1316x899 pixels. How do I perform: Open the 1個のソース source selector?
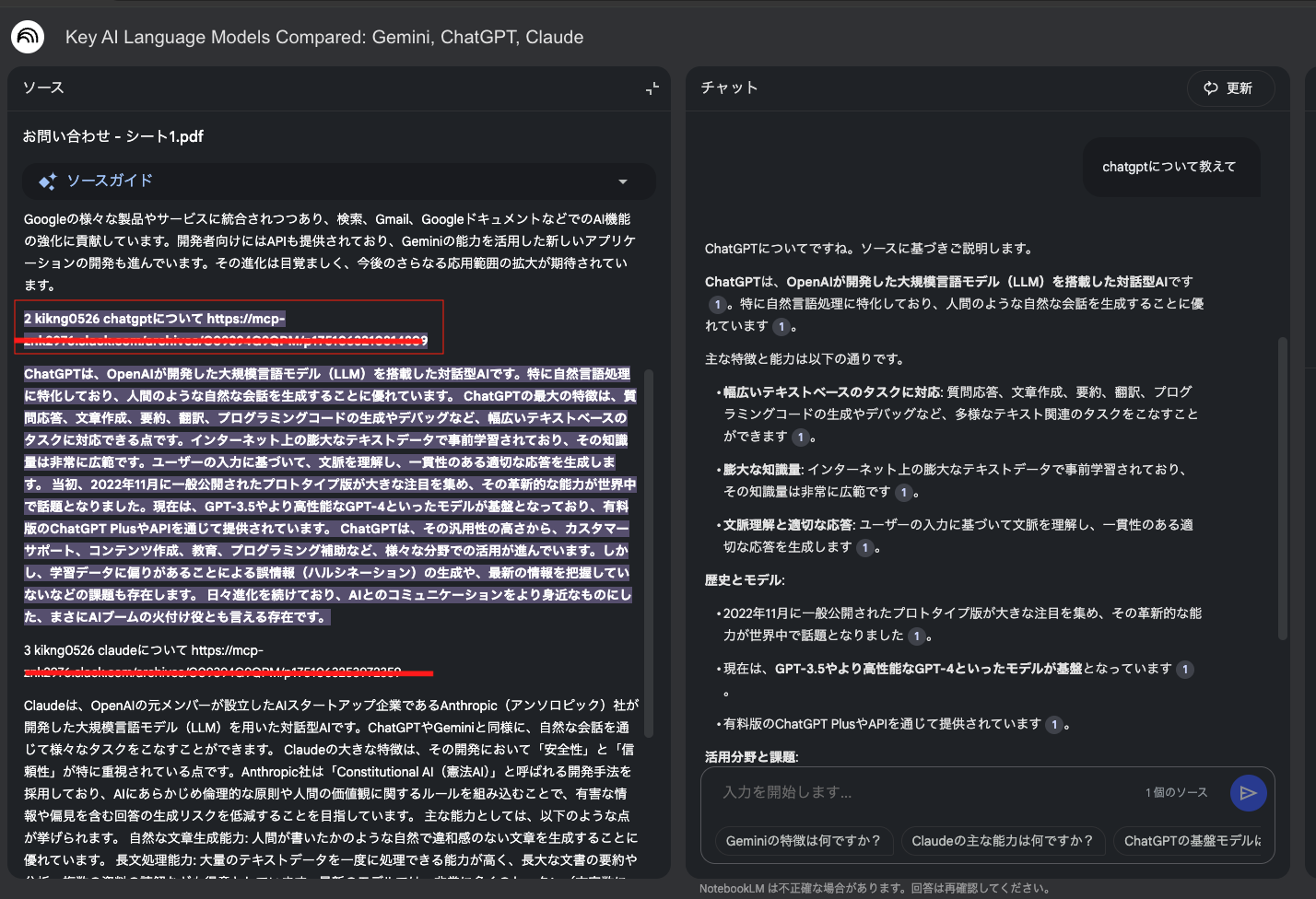(1176, 792)
